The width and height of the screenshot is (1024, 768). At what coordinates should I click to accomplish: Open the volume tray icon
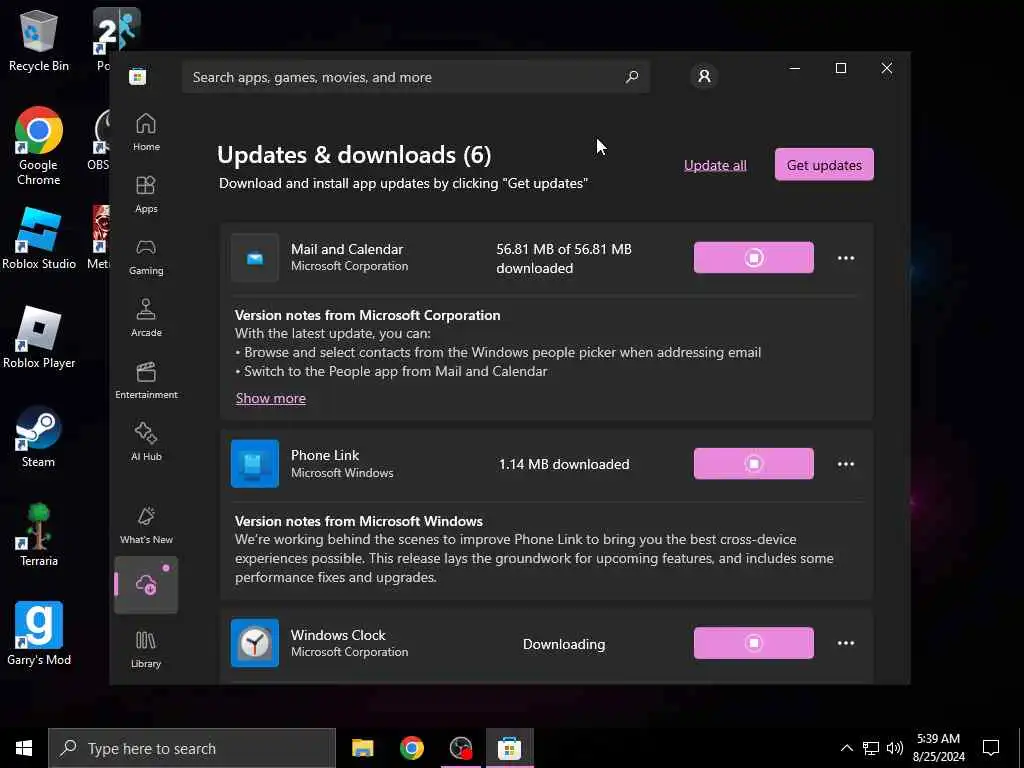coord(895,748)
